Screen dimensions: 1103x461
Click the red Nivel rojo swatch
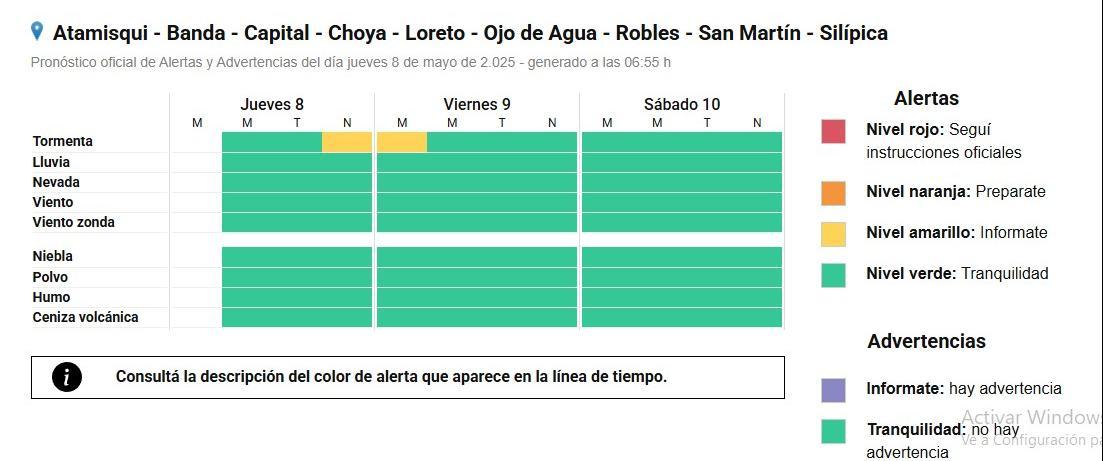(x=833, y=131)
